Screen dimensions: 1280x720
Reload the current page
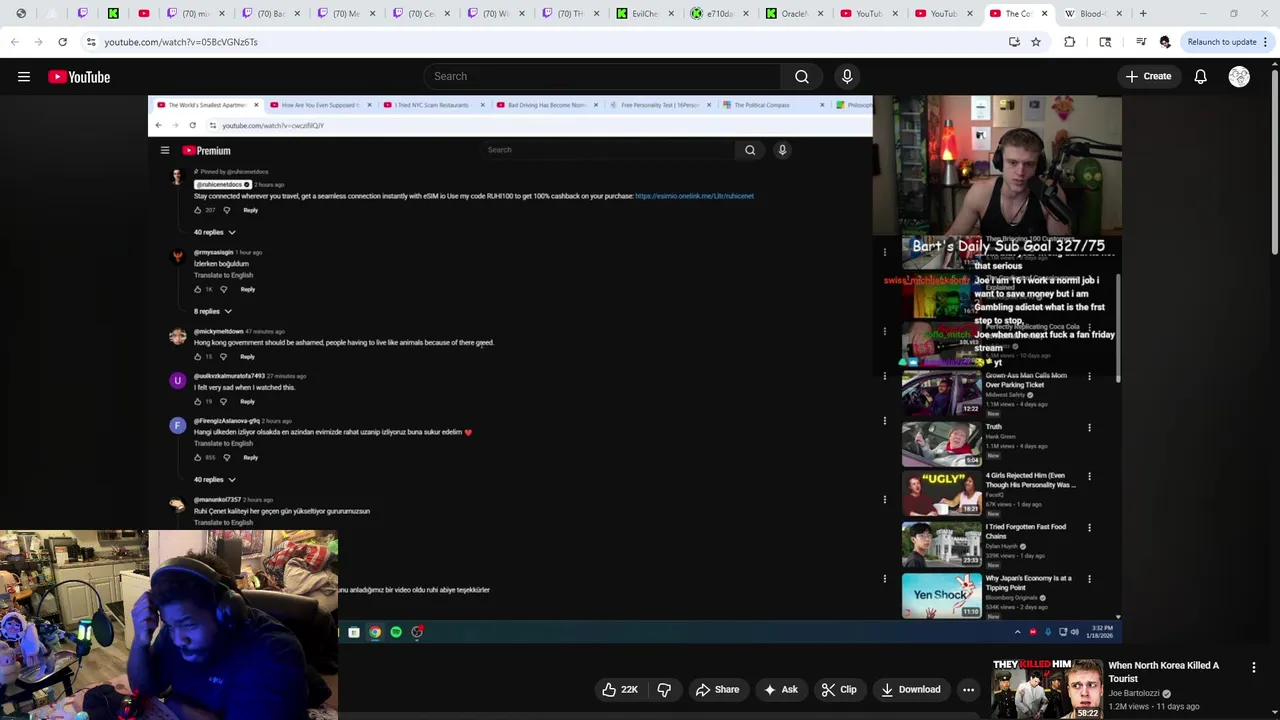62,42
